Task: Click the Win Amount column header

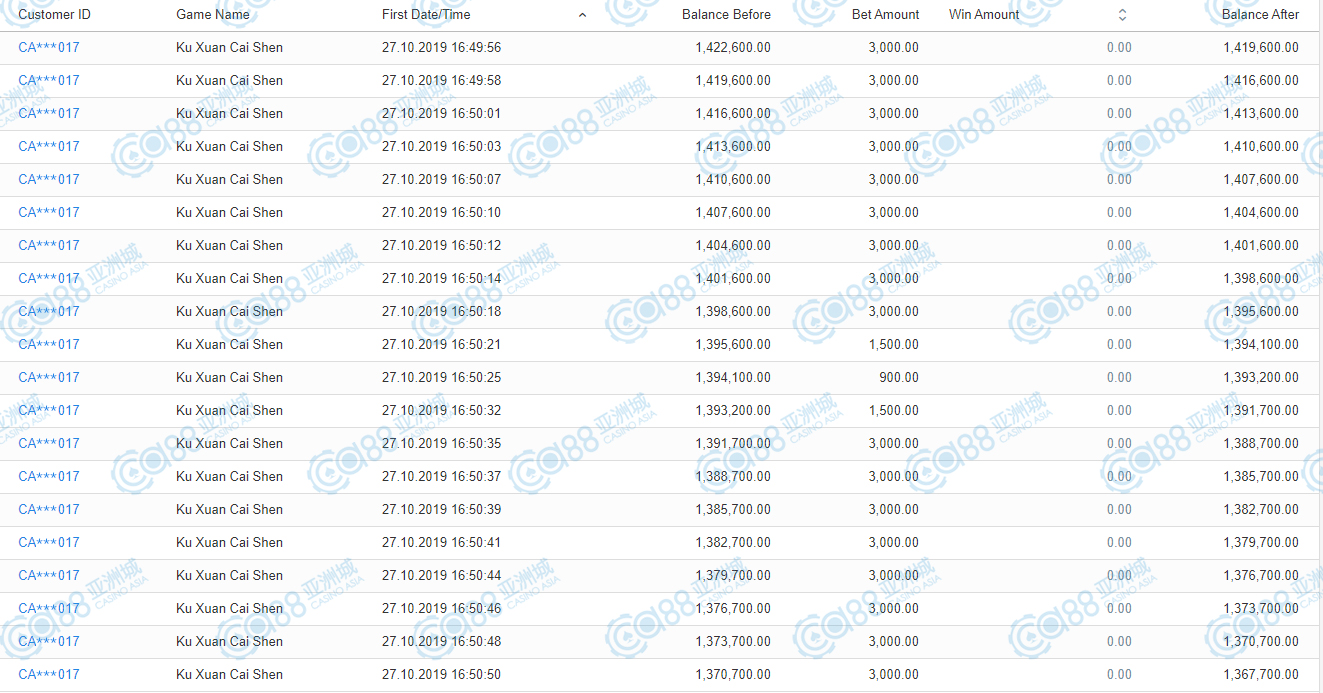Action: (984, 15)
